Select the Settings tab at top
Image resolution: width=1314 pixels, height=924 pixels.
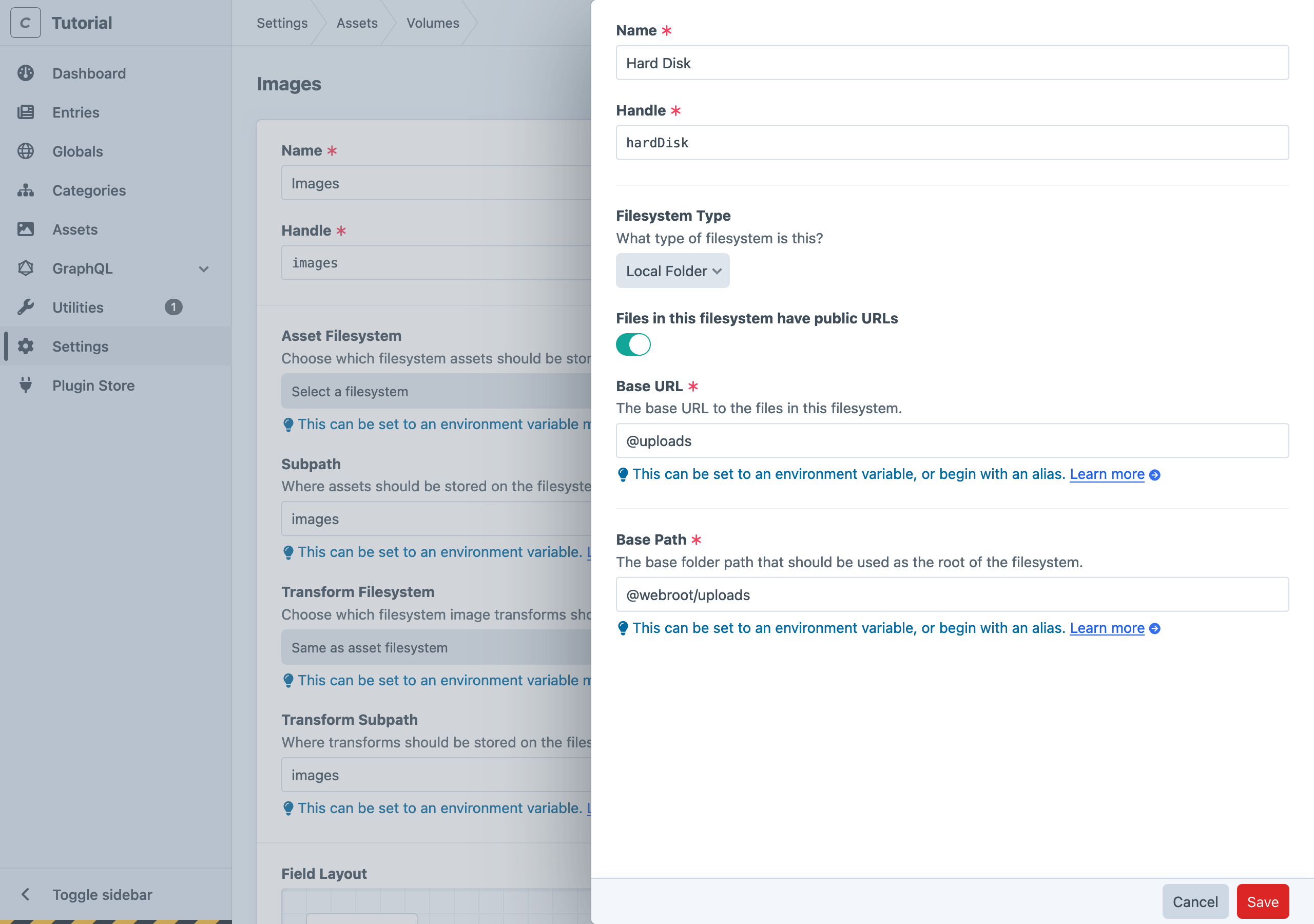pos(281,23)
